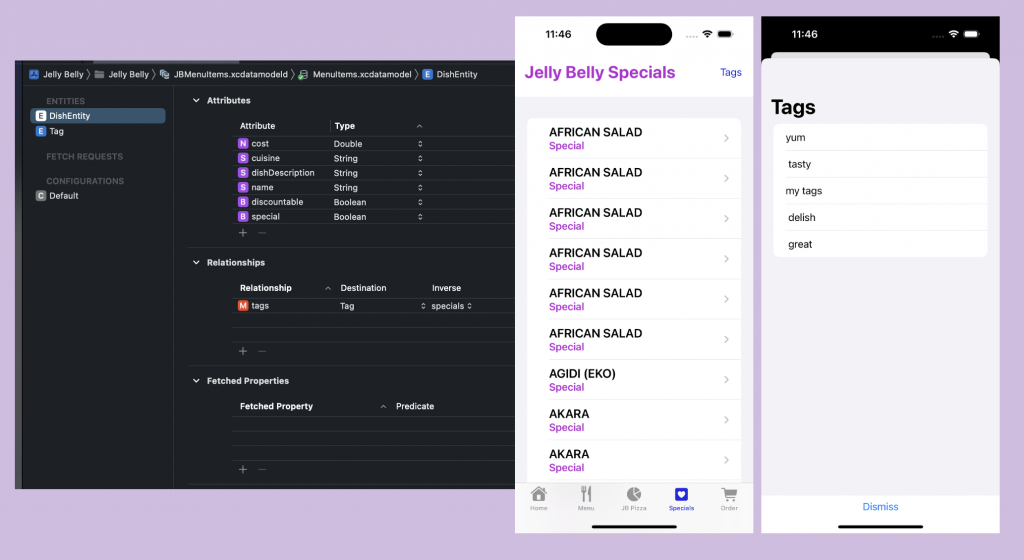Click the minus icon under Fetched Properties
The height and width of the screenshot is (560, 1024).
point(262,469)
